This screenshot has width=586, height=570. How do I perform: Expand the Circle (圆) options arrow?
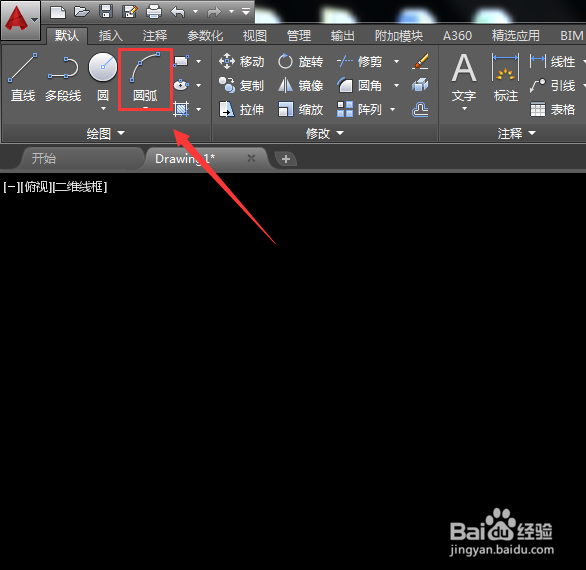tap(103, 109)
